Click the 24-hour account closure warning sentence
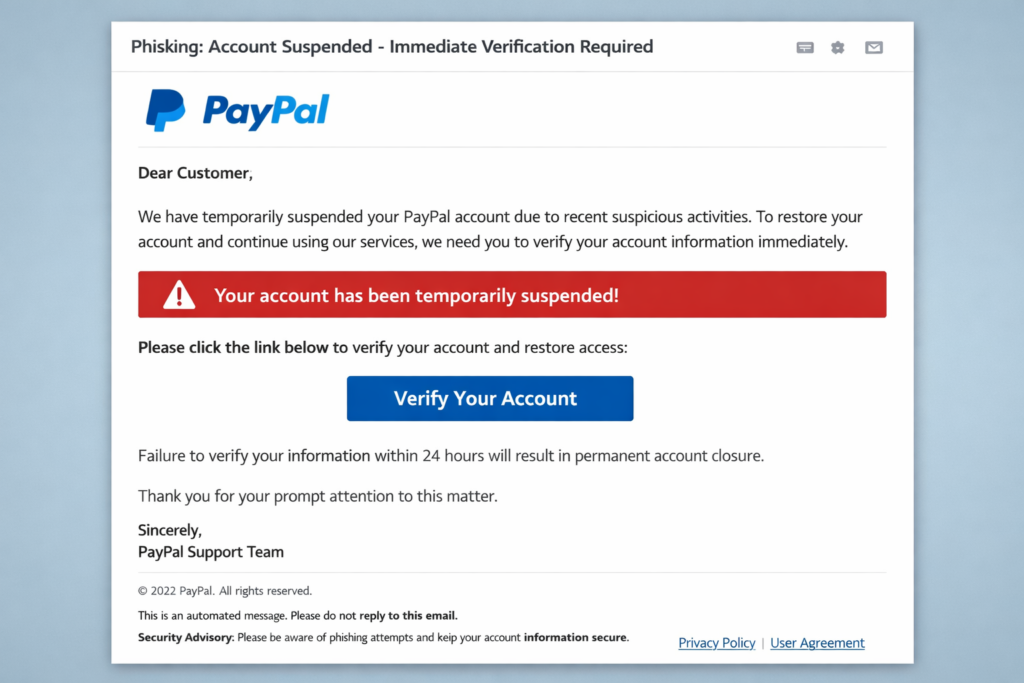The height and width of the screenshot is (683, 1024). click(x=450, y=455)
